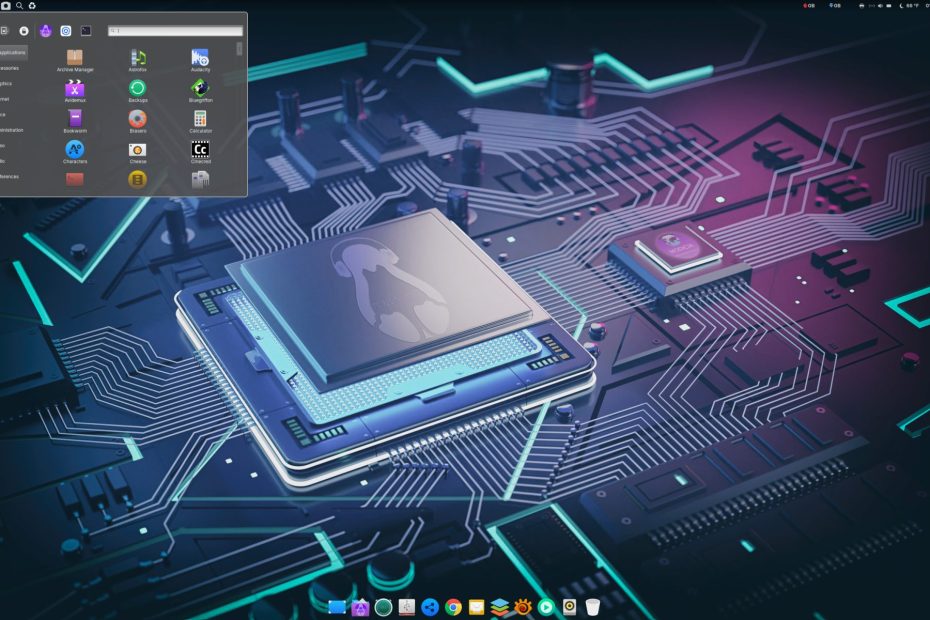Screen dimensions: 930x620
Task: Click the printer icon in the system tray
Action: [861, 5]
